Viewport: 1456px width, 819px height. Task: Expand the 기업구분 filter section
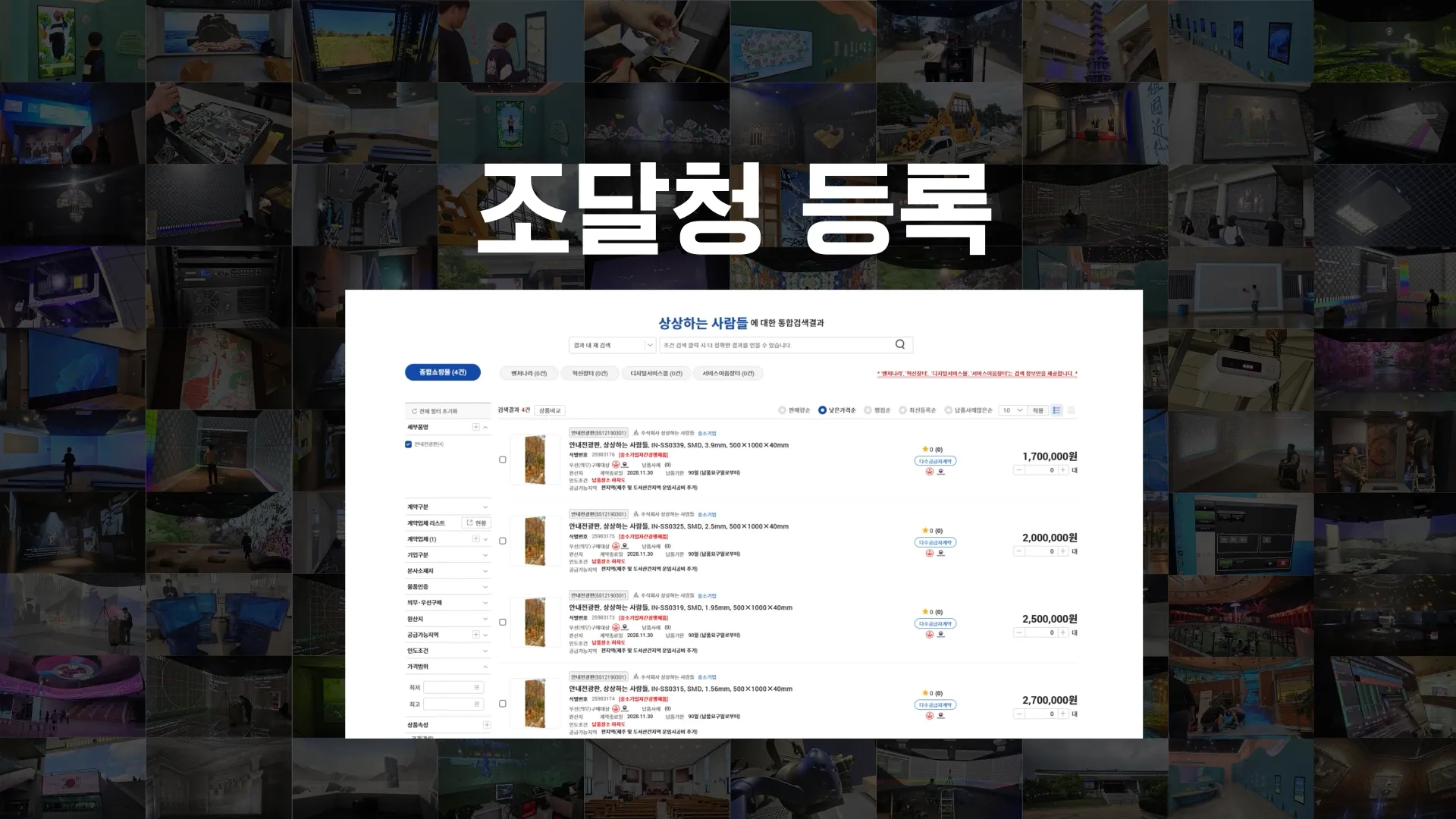(x=448, y=555)
